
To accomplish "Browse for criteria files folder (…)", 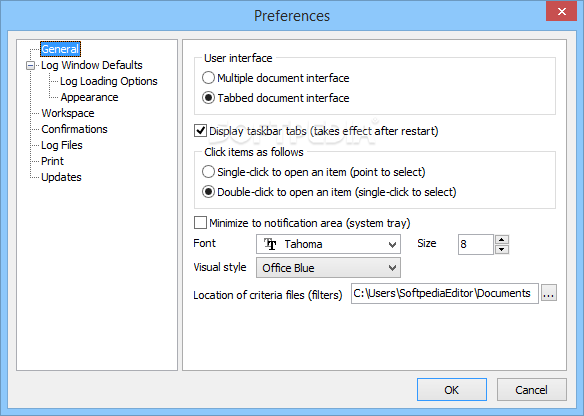I will coord(549,293).
